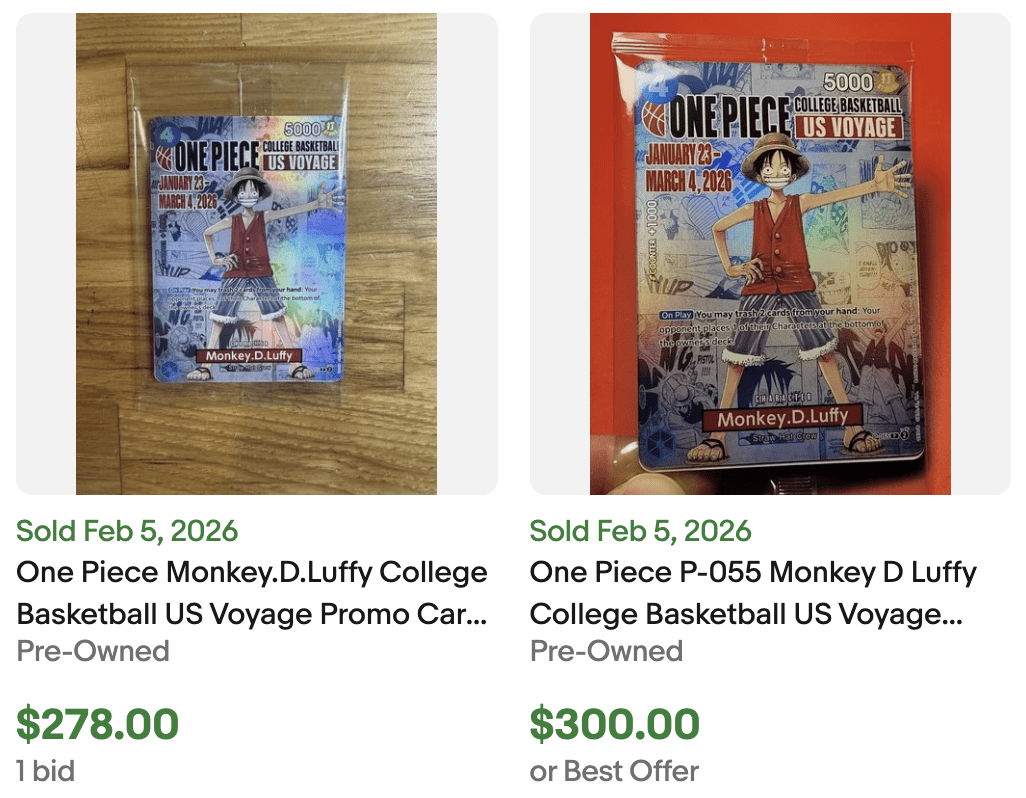
Task: Click truncated title ending in 'US Voyage...'
Action: click(x=746, y=614)
